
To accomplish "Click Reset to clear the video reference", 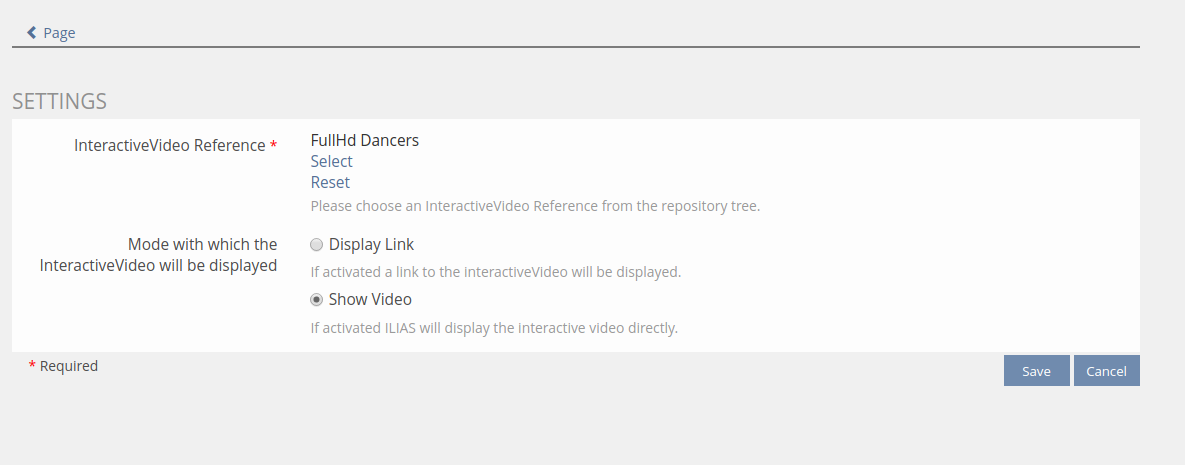I will pyautogui.click(x=330, y=182).
